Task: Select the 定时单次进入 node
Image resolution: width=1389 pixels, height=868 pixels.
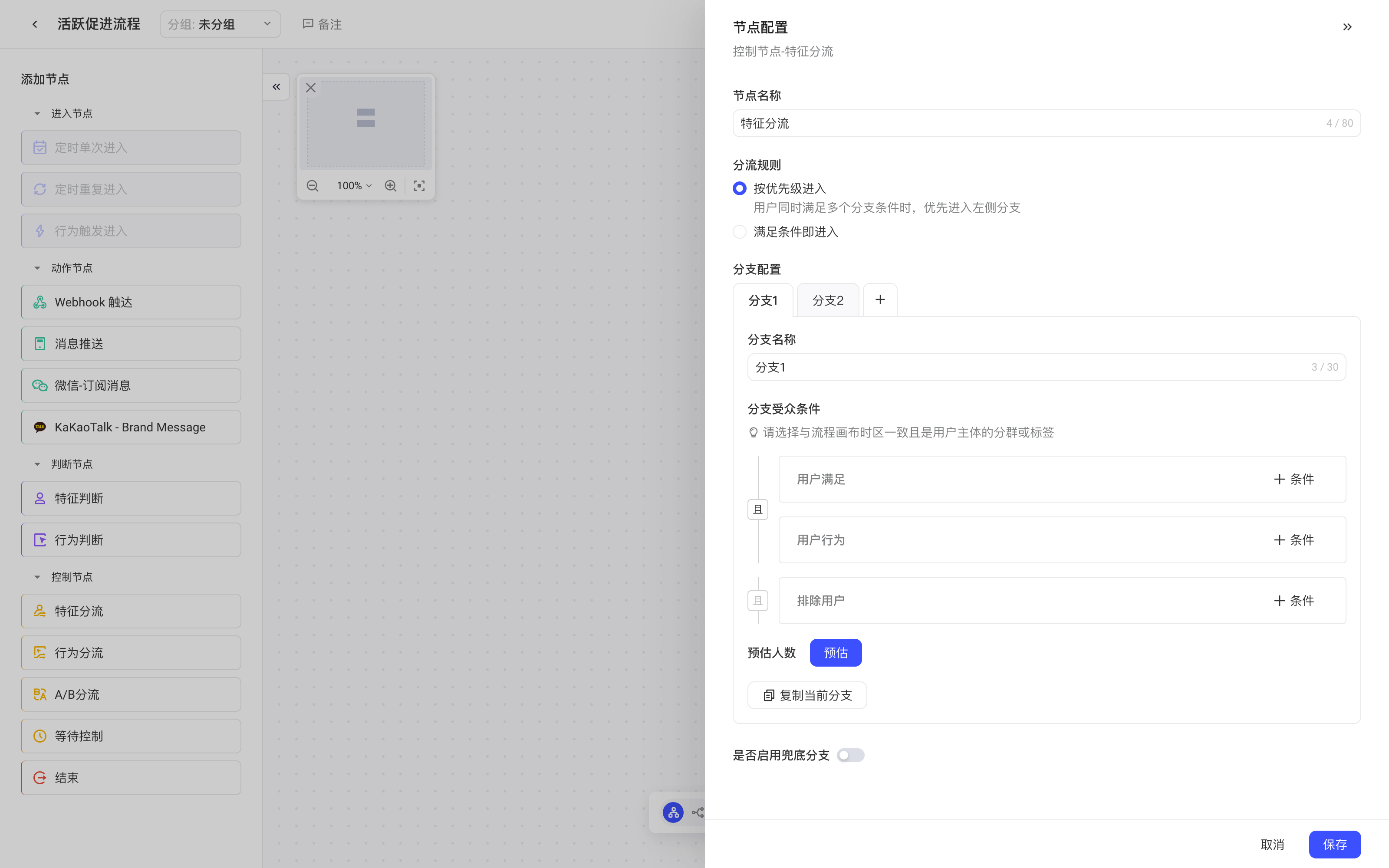Action: point(131,148)
